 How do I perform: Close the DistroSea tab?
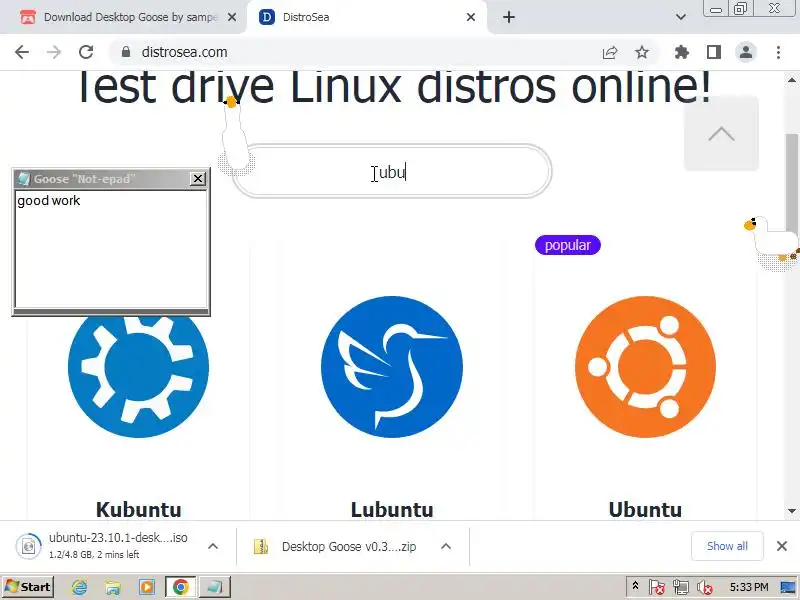tap(471, 17)
